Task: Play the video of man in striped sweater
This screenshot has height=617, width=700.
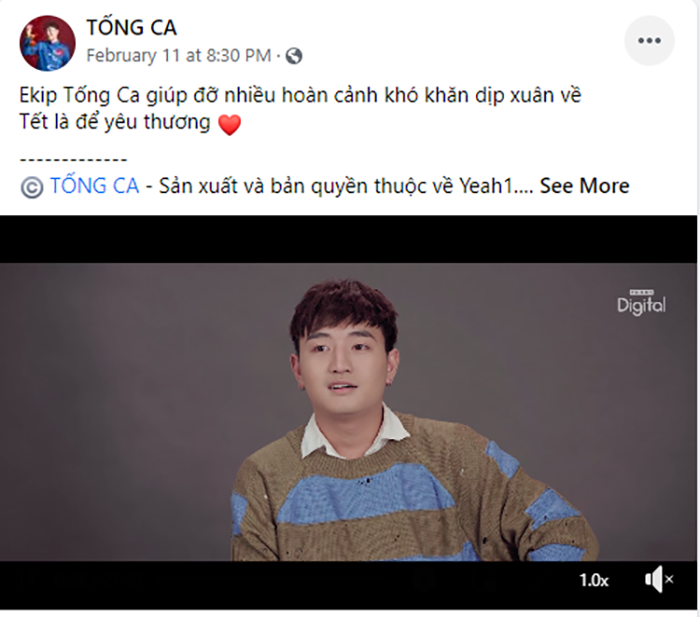Action: click(348, 412)
